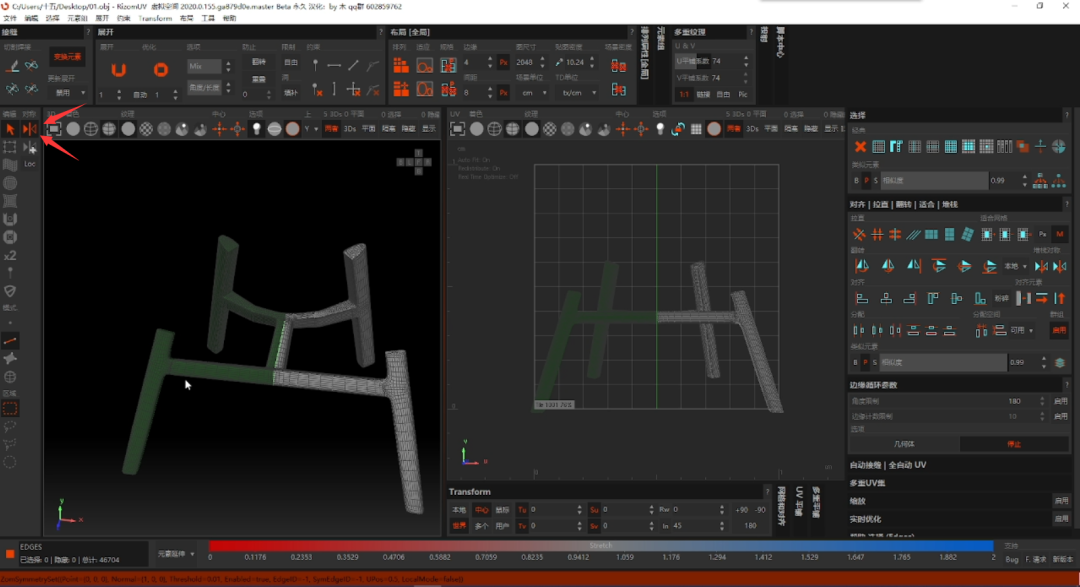This screenshot has height=587, width=1080.
Task: Open the 可用 distribute space dropdown
Action: [1021, 331]
